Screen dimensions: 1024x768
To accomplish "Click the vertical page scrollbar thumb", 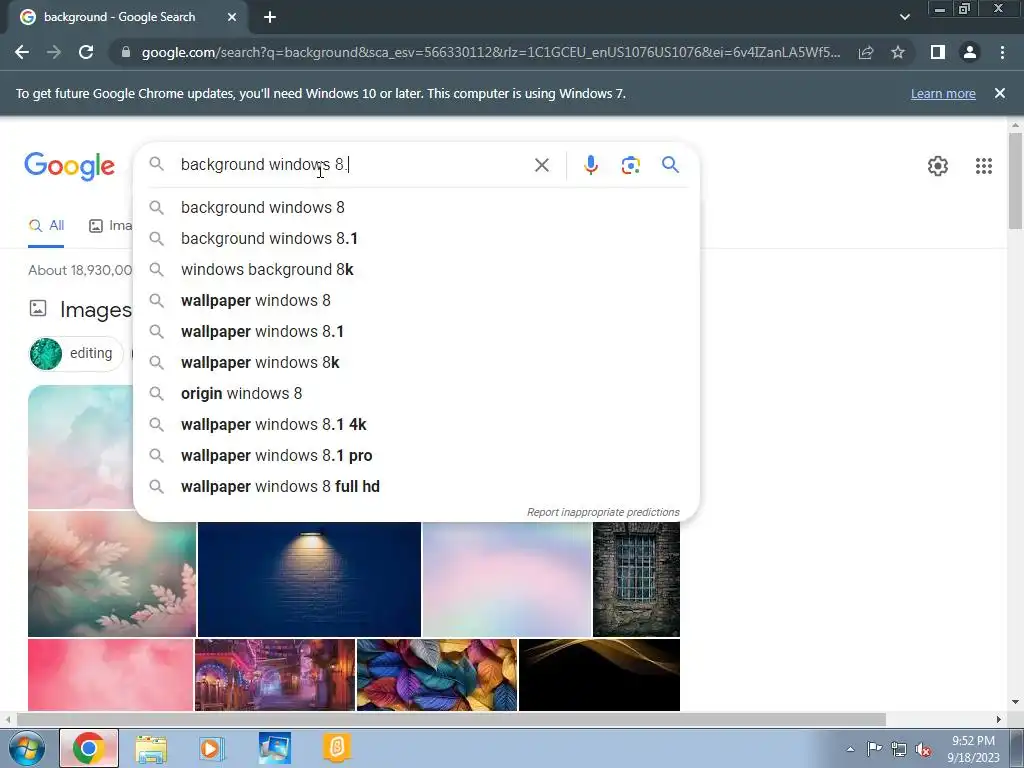I will 1015,181.
